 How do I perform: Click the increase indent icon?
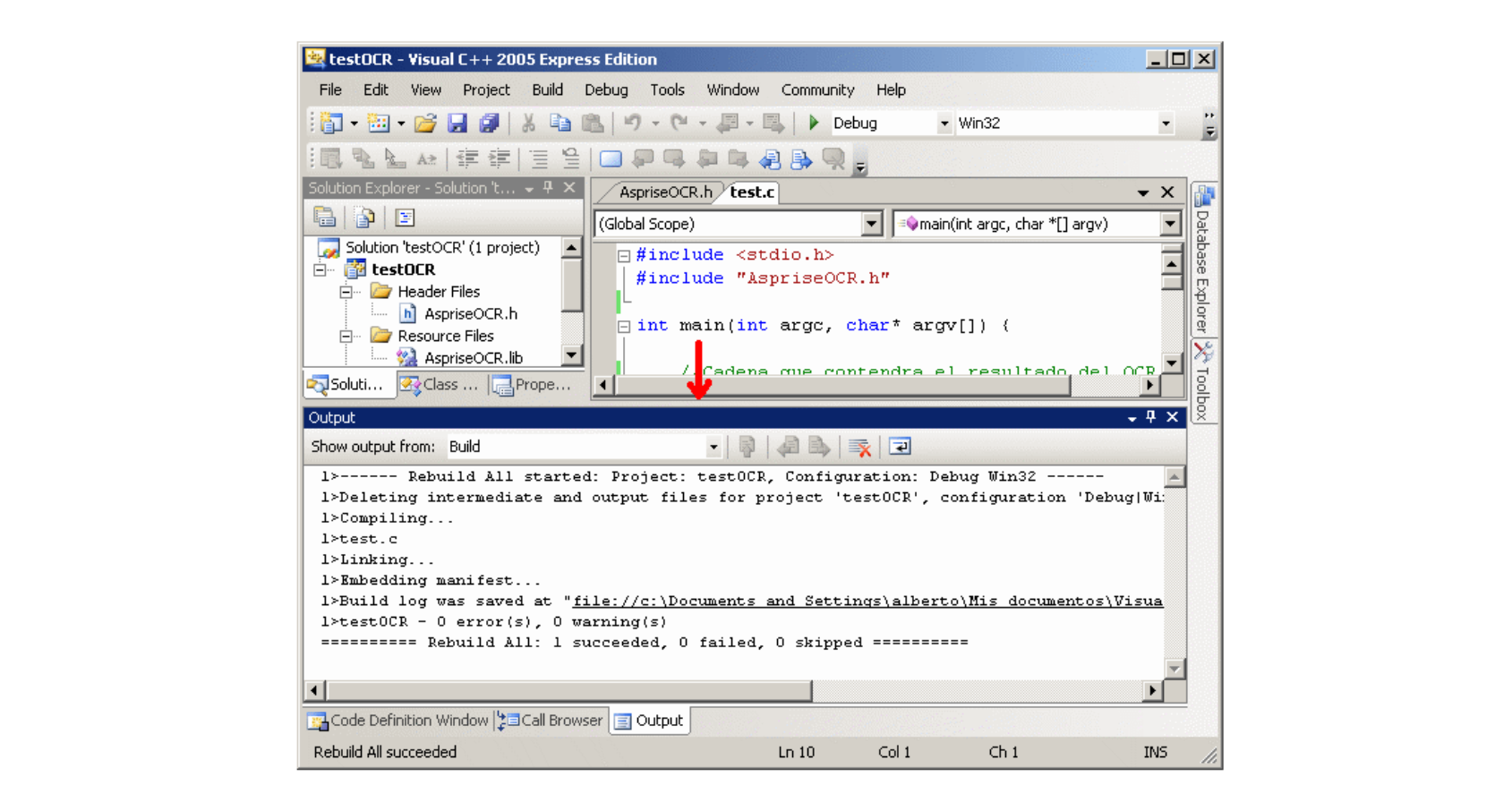click(x=500, y=159)
